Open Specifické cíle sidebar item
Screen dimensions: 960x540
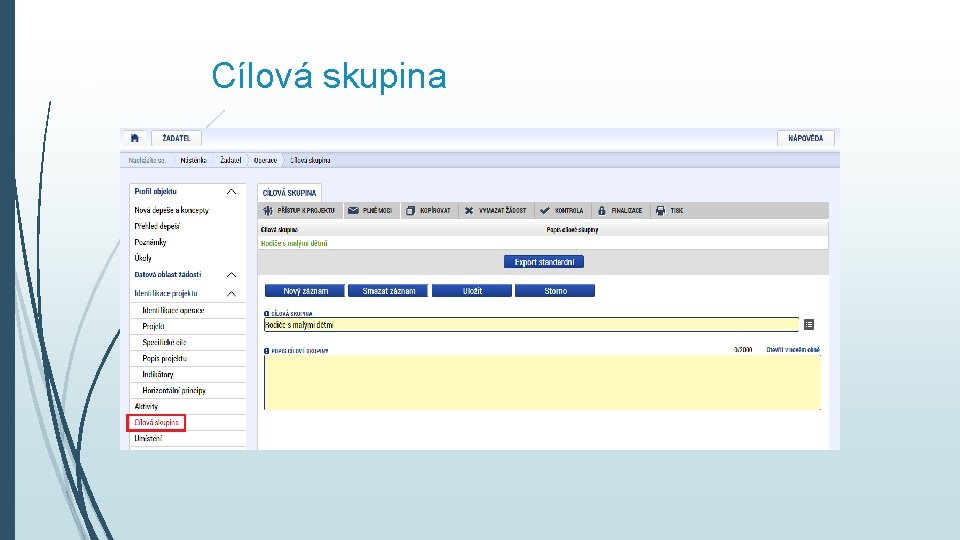164,342
